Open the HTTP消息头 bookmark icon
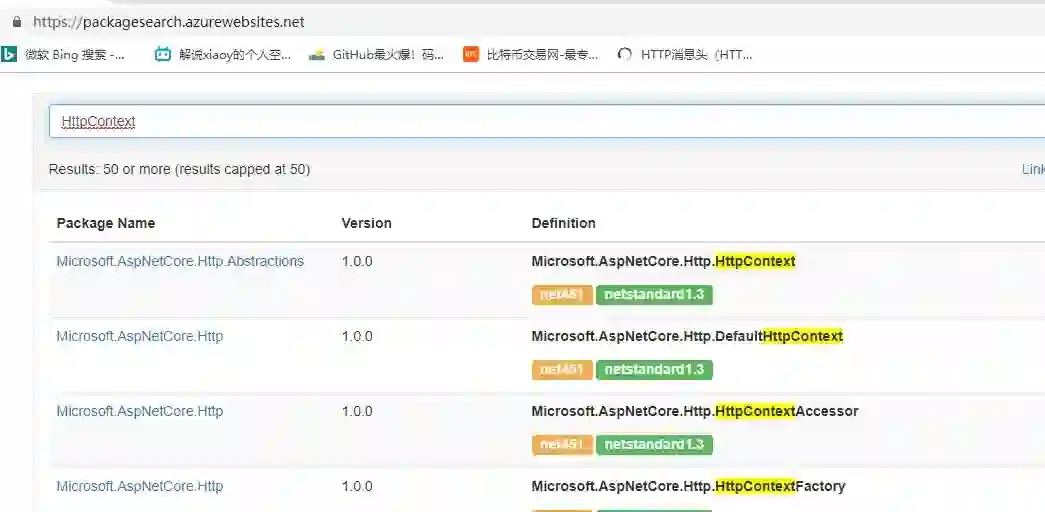The width and height of the screenshot is (1045, 512). [x=624, y=55]
